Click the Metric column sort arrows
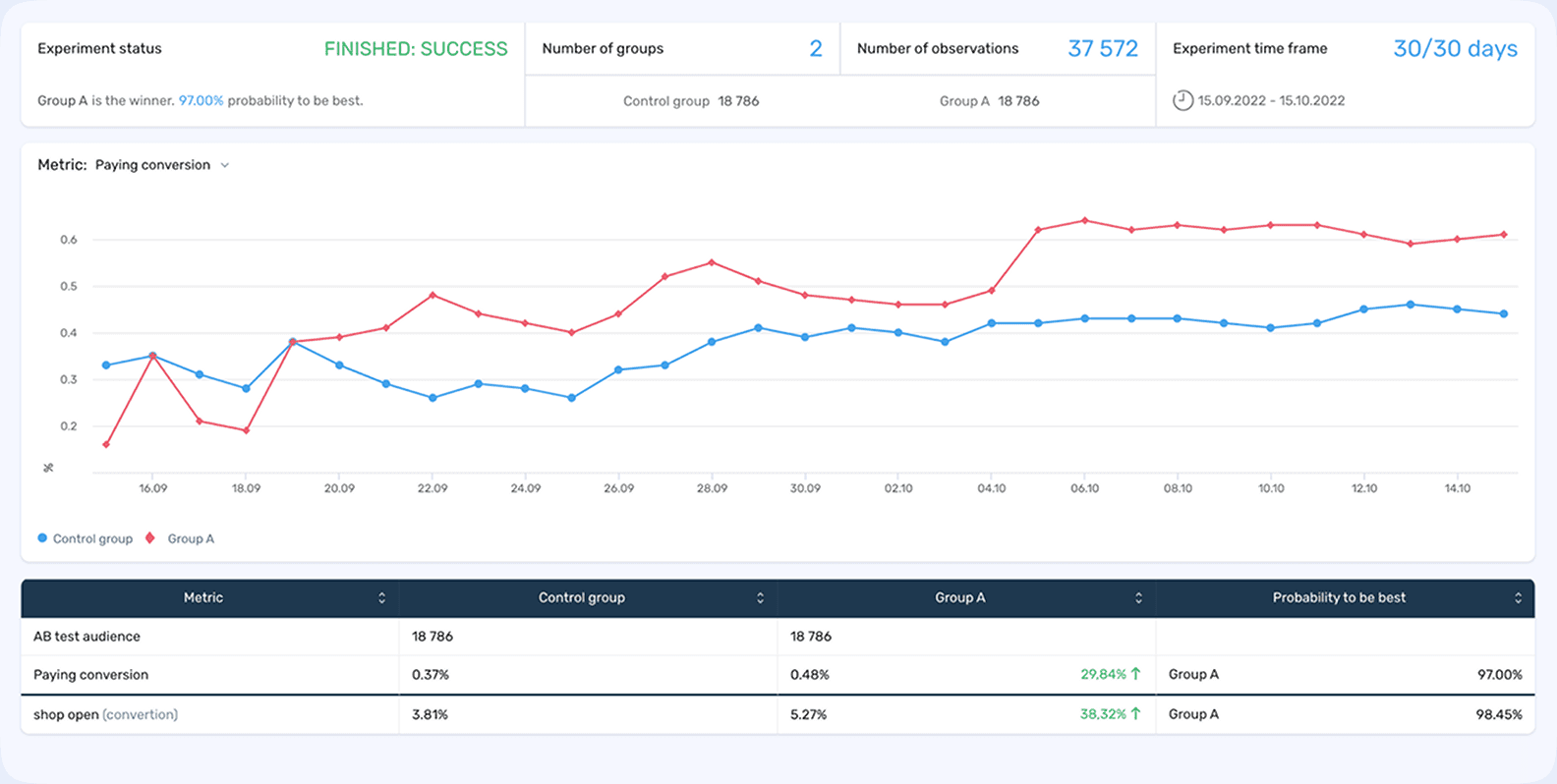 click(x=381, y=598)
